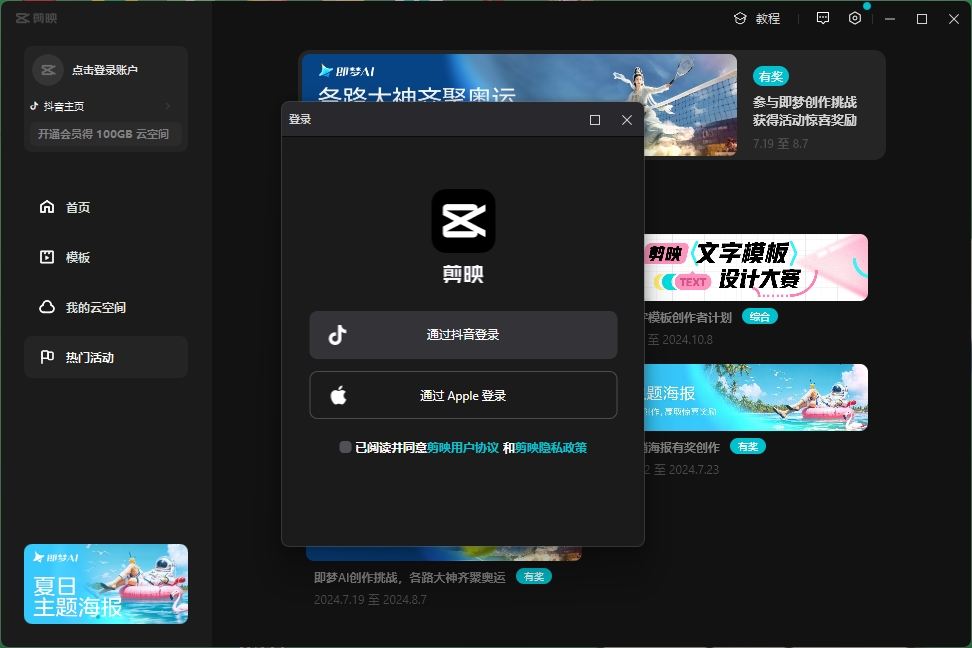The image size is (972, 648).
Task: Click the 剪映 logo in title bar
Action: pyautogui.click(x=36, y=18)
